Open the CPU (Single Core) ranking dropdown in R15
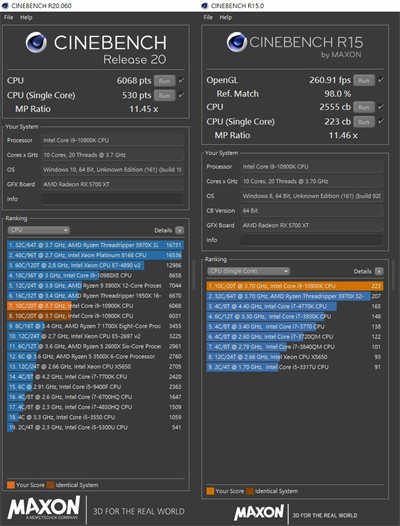The height and width of the screenshot is (526, 400). pyautogui.click(x=248, y=271)
